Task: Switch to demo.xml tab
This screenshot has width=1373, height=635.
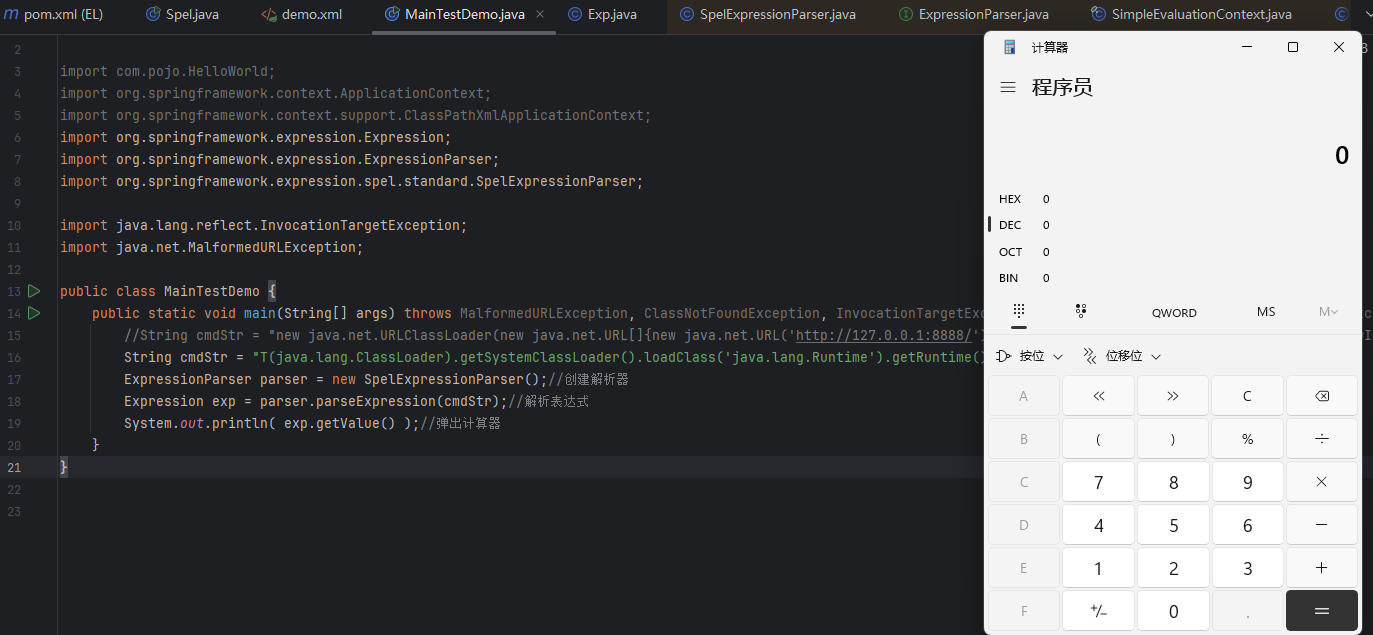Action: click(301, 15)
